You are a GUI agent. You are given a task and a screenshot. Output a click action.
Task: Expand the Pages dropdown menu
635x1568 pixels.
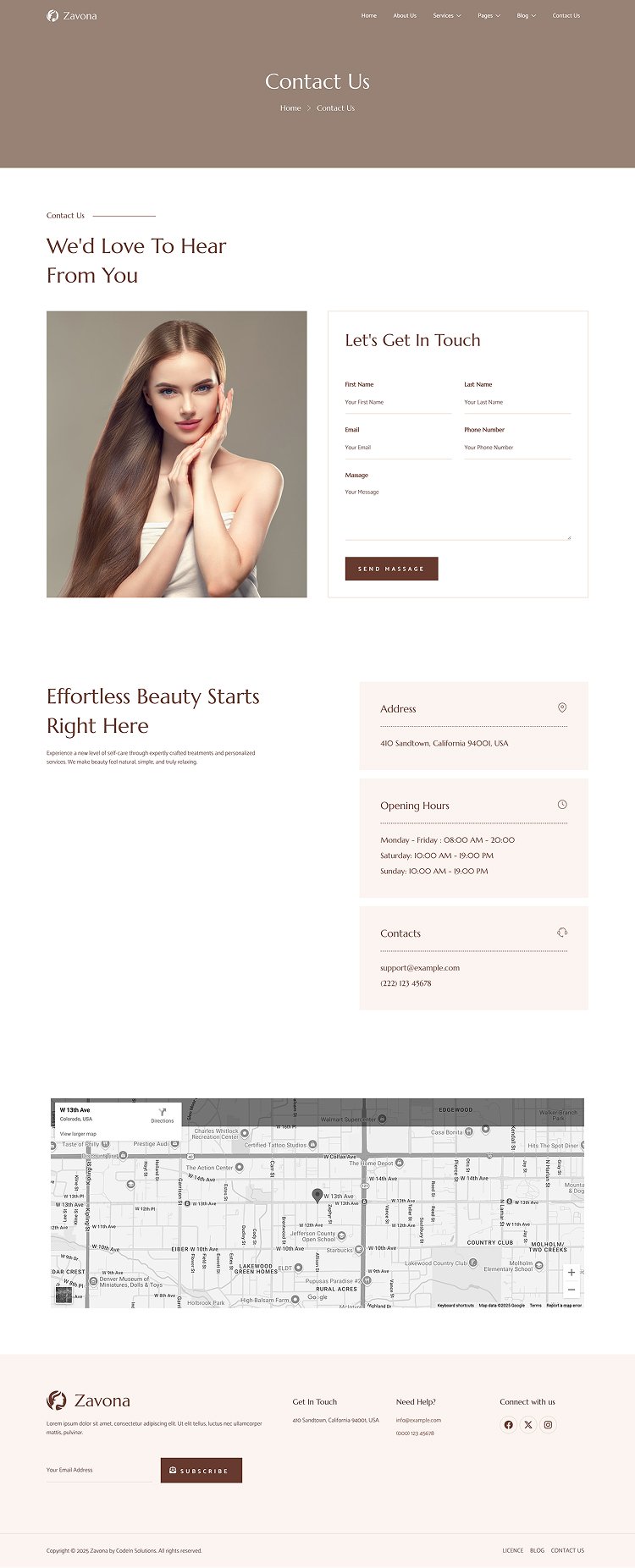point(489,15)
